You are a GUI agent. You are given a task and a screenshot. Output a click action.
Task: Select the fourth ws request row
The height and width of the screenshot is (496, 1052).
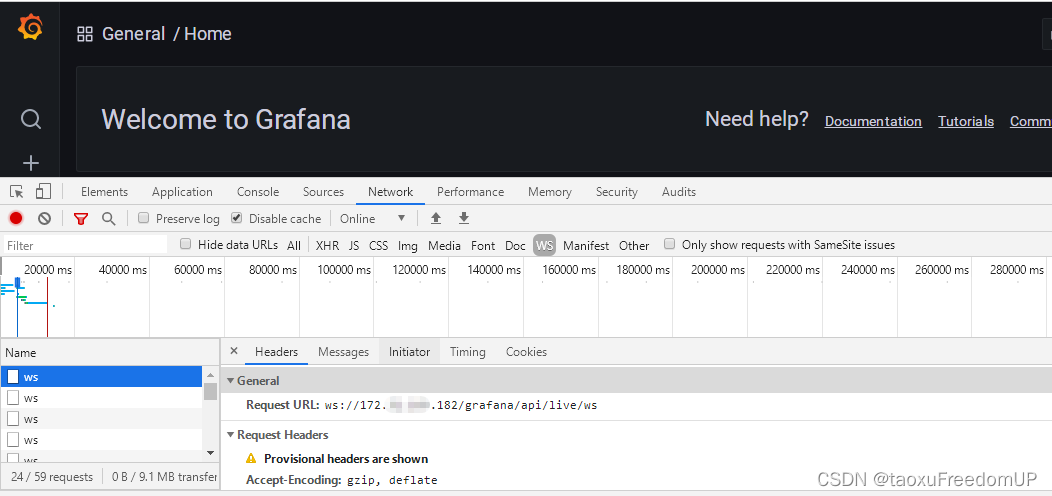coord(101,440)
